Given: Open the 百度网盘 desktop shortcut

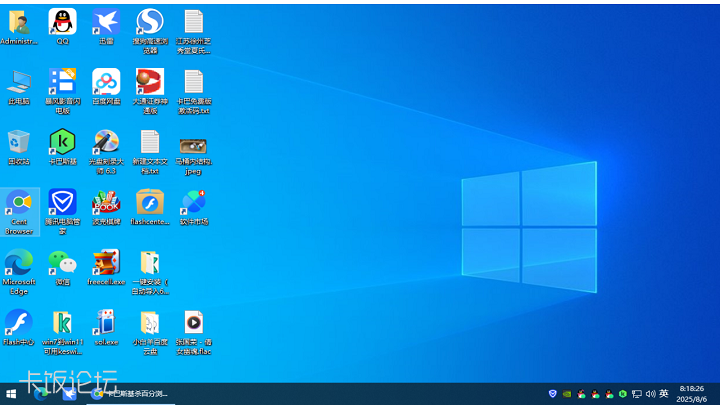Looking at the screenshot, I should click(106, 87).
